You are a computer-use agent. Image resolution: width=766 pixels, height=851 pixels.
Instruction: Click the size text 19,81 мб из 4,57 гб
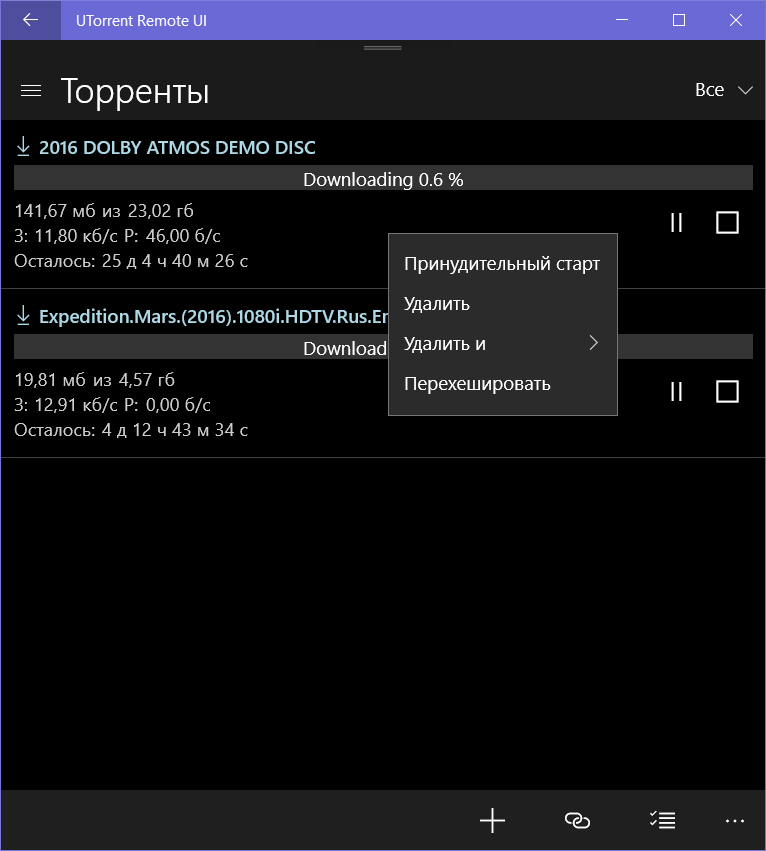click(94, 379)
